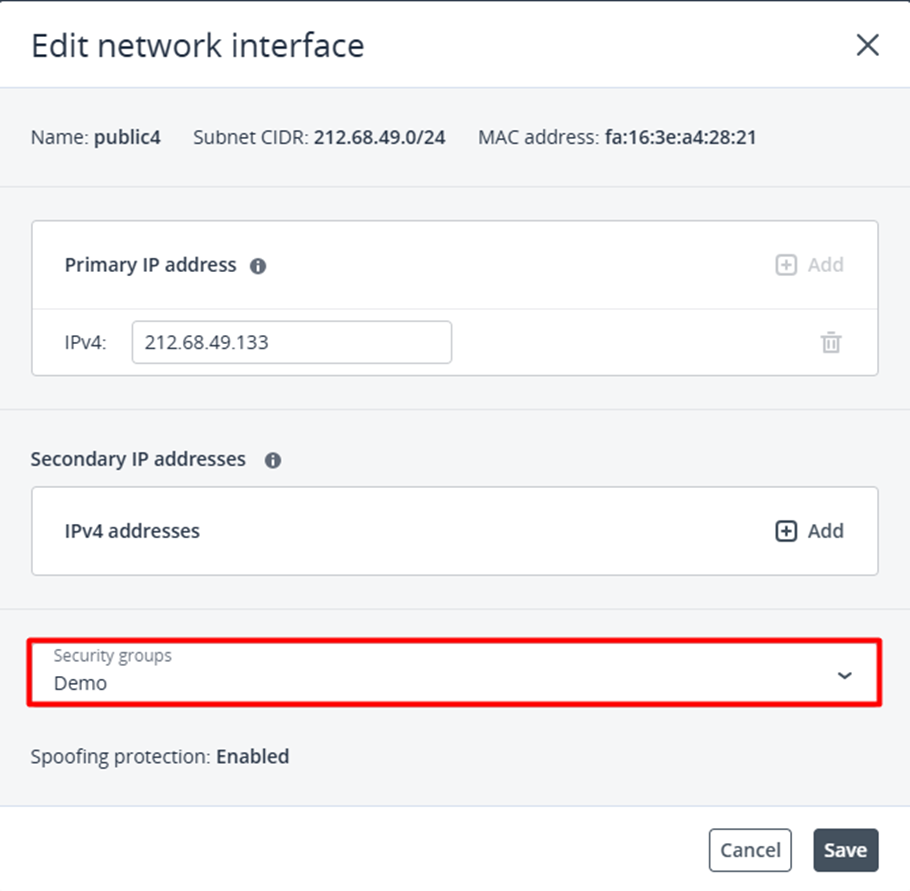Viewport: 910px width, 891px height.
Task: Click the plus icon in IPv4 addresses row
Action: [786, 531]
